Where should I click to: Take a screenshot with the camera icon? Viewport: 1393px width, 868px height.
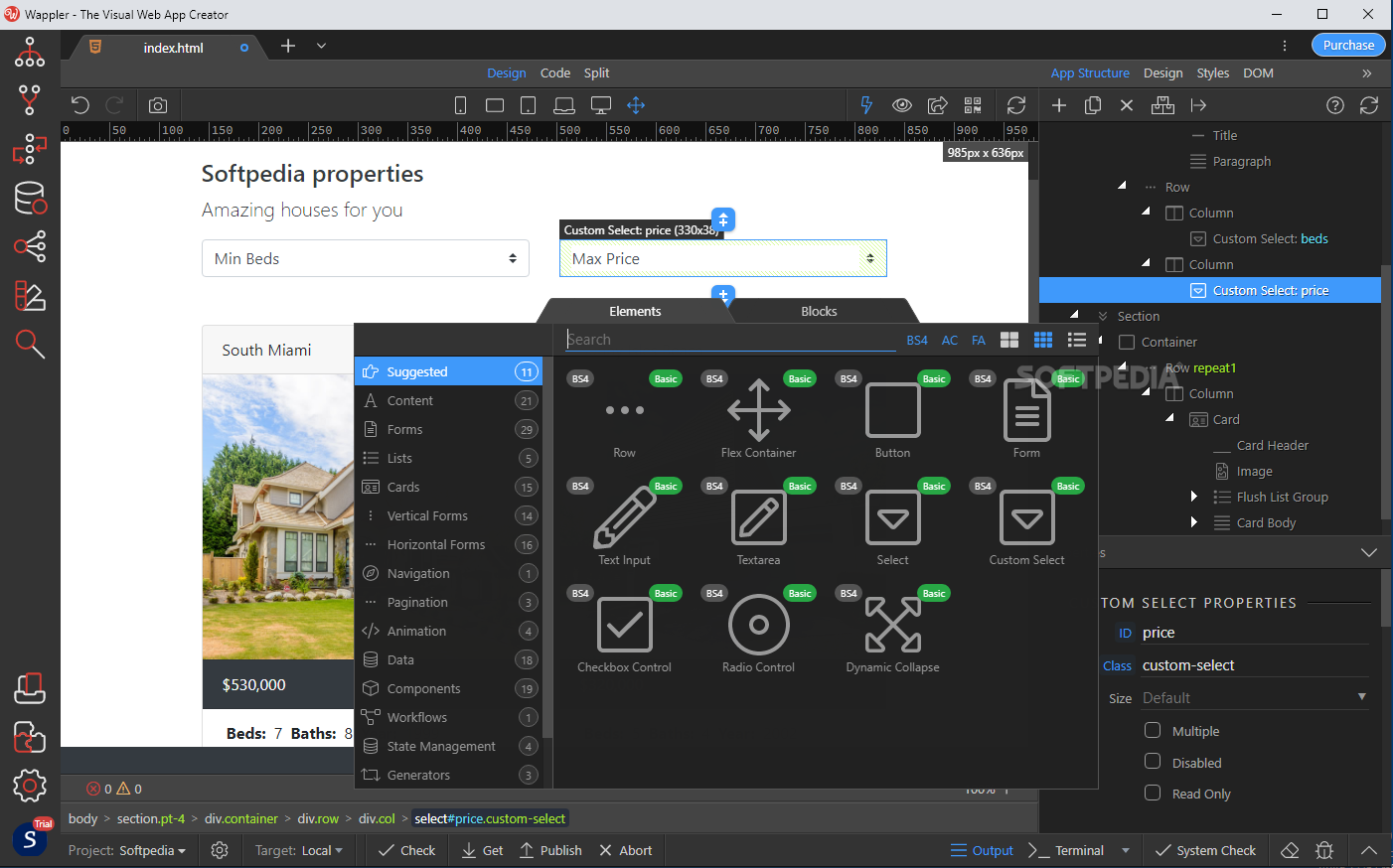[x=158, y=105]
